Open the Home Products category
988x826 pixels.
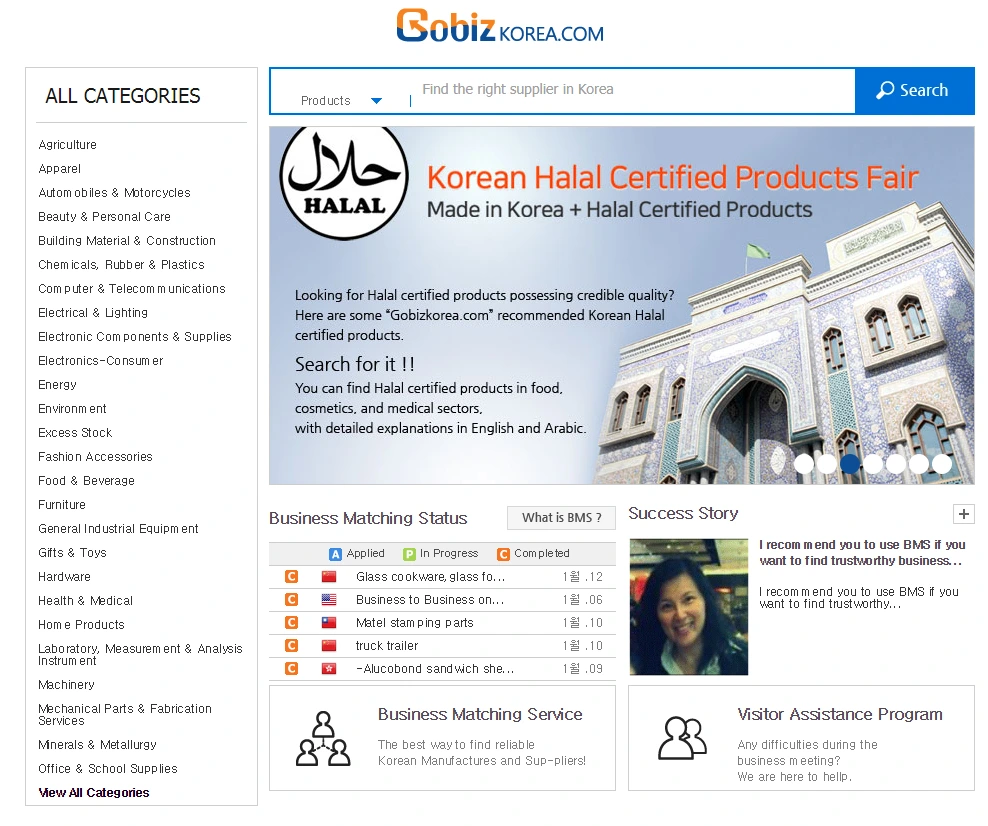point(81,625)
